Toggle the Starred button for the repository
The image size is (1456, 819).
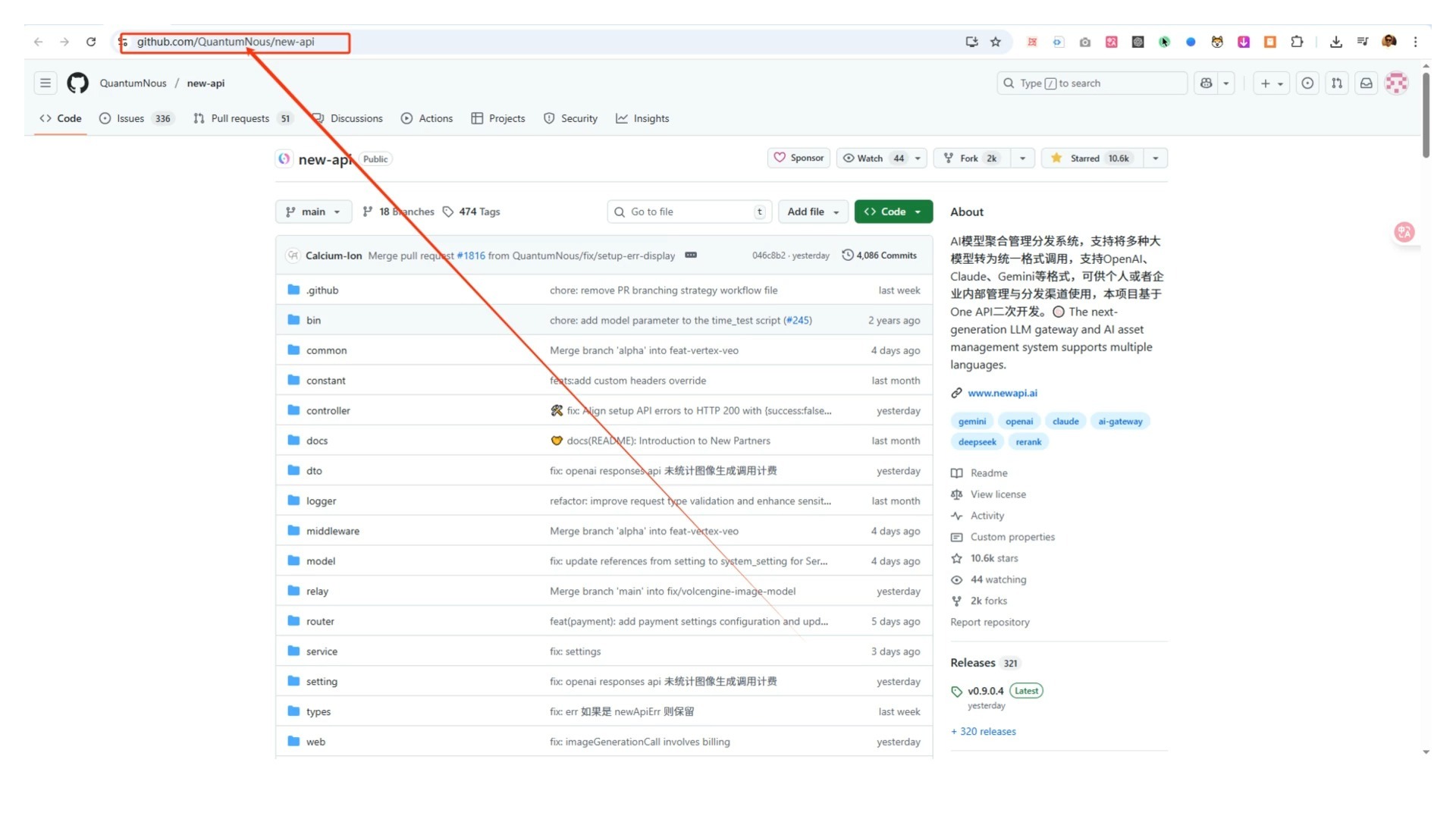1091,158
